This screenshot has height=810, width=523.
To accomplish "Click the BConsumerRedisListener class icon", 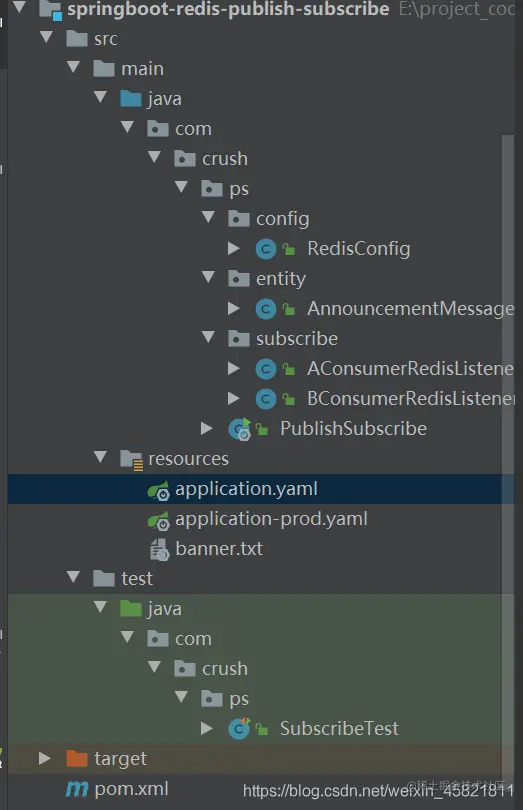I will (x=266, y=399).
